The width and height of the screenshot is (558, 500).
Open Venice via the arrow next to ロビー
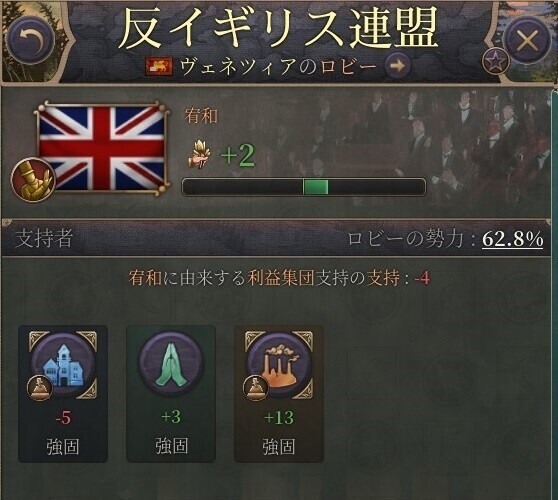tap(398, 66)
